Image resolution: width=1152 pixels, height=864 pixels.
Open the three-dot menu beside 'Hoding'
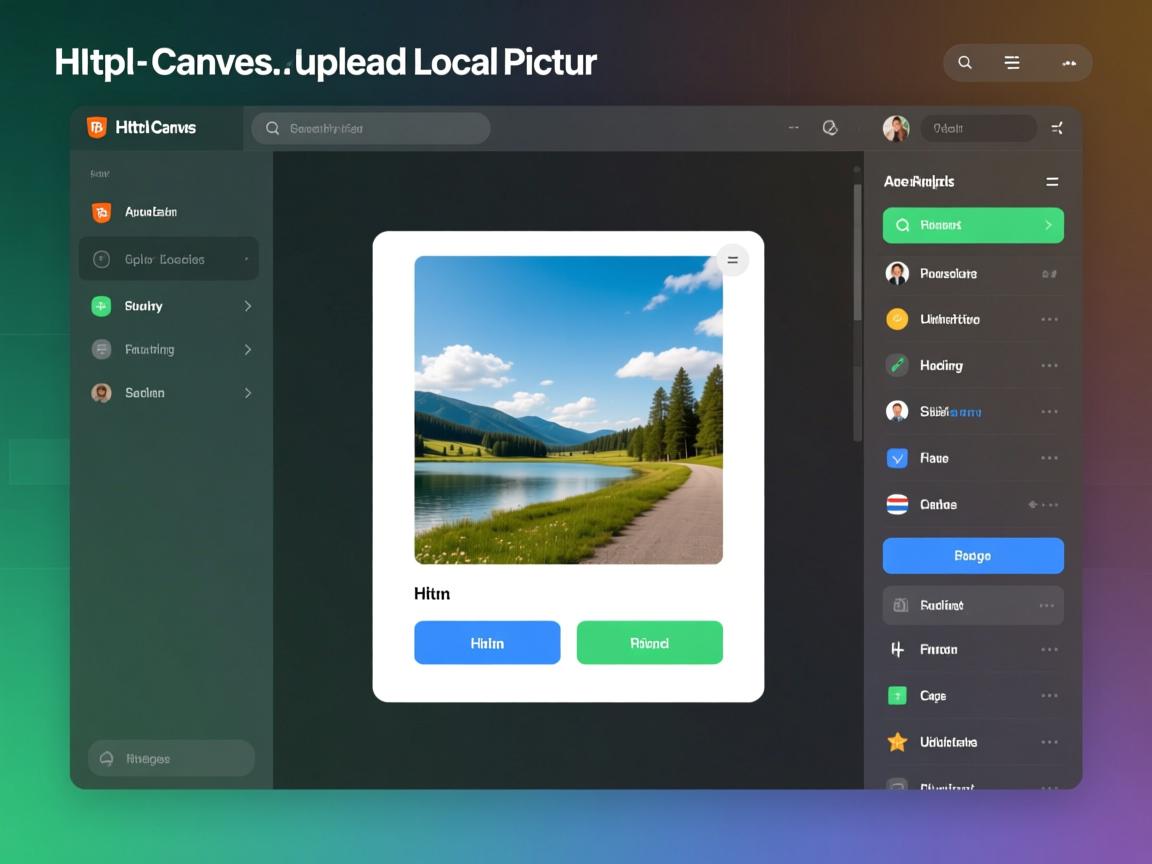[x=1049, y=365]
